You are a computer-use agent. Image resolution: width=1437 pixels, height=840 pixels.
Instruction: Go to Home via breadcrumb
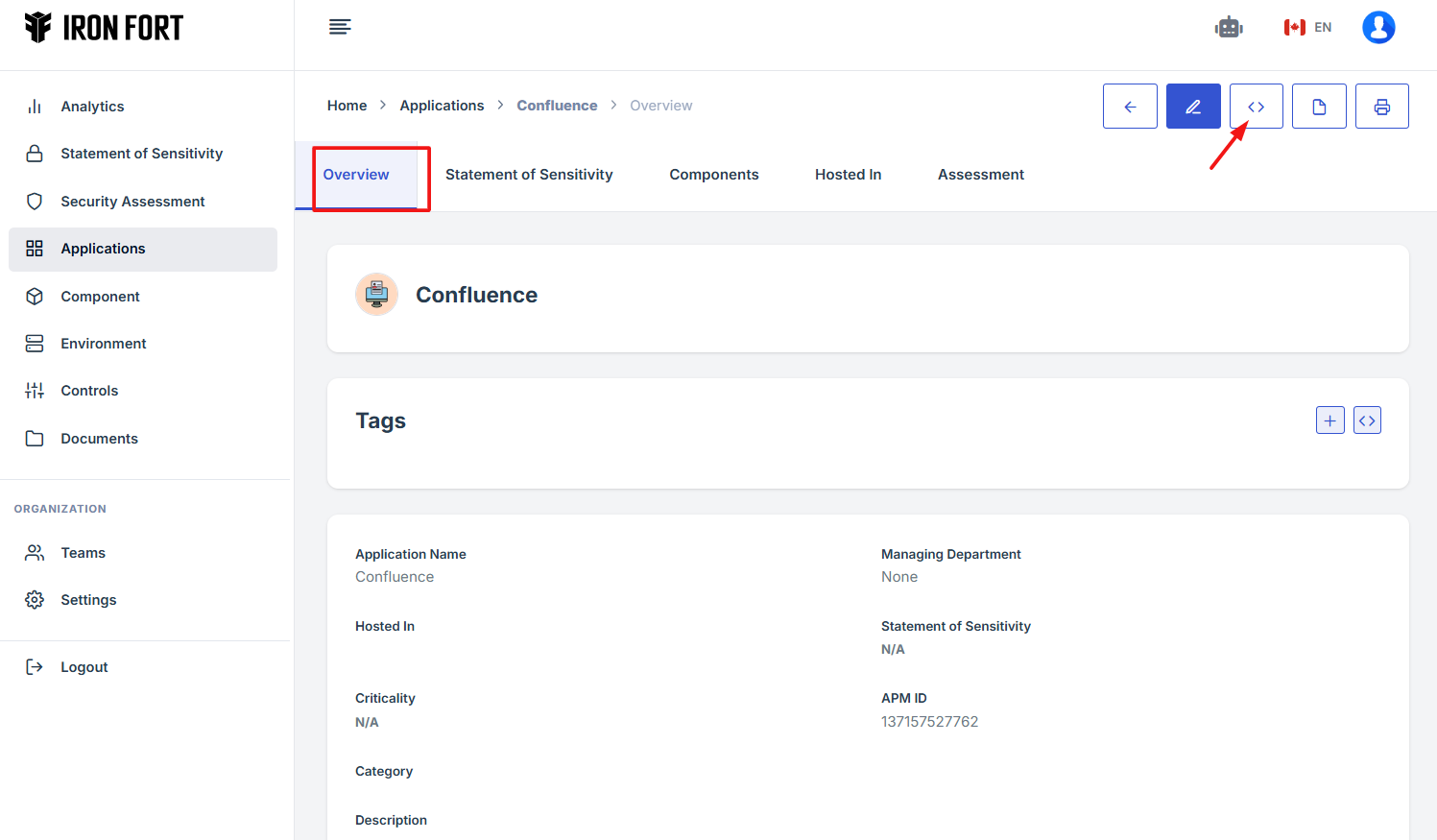click(347, 106)
